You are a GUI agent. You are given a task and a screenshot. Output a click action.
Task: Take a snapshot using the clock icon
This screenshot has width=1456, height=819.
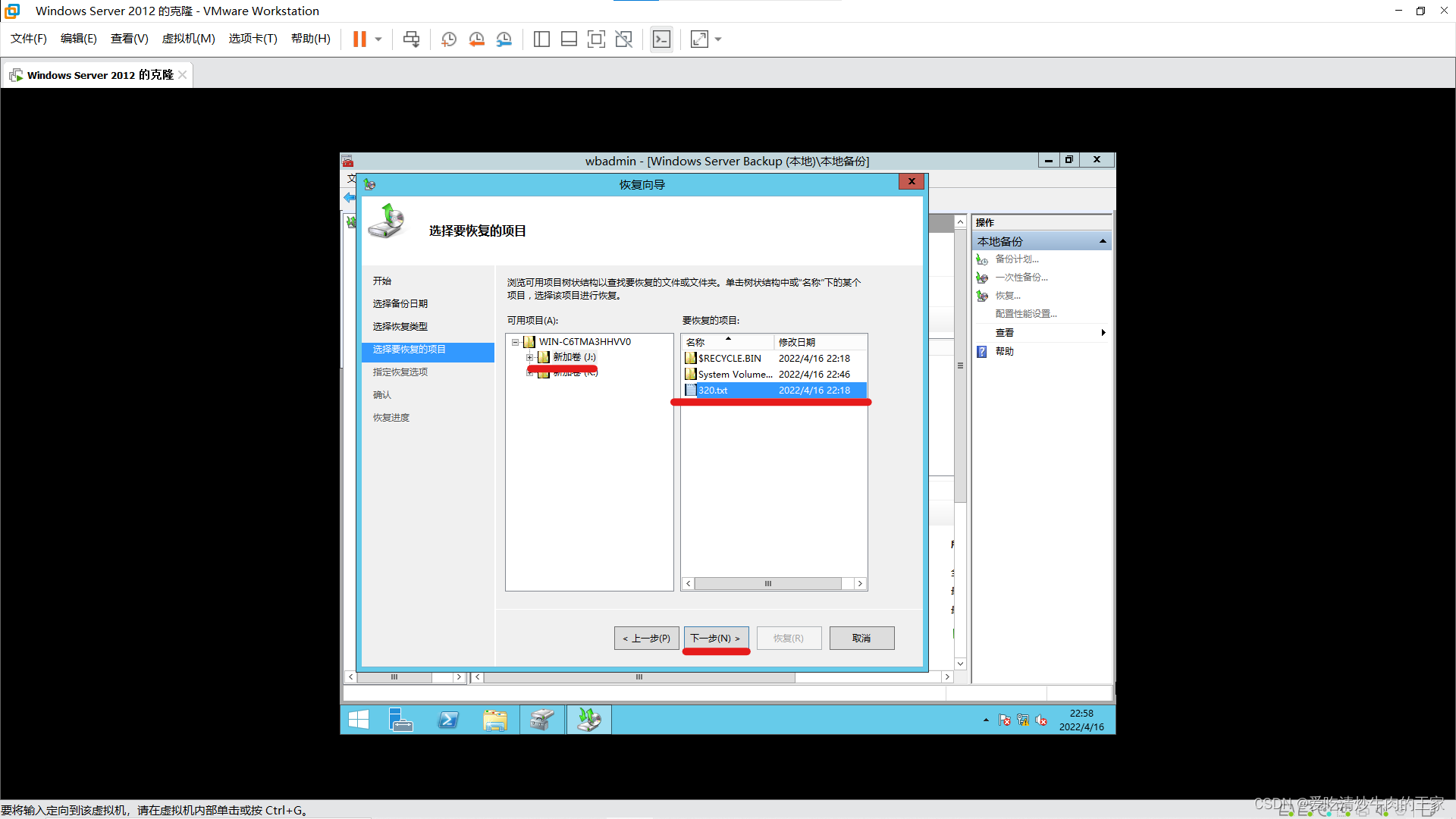tap(449, 39)
